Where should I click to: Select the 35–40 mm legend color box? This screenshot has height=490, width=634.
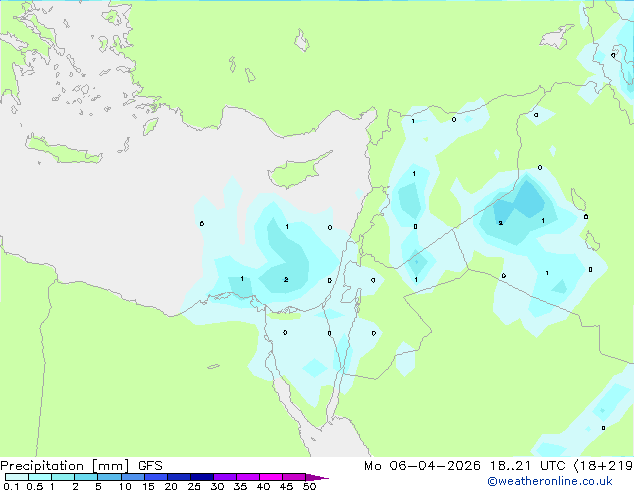click(247, 477)
